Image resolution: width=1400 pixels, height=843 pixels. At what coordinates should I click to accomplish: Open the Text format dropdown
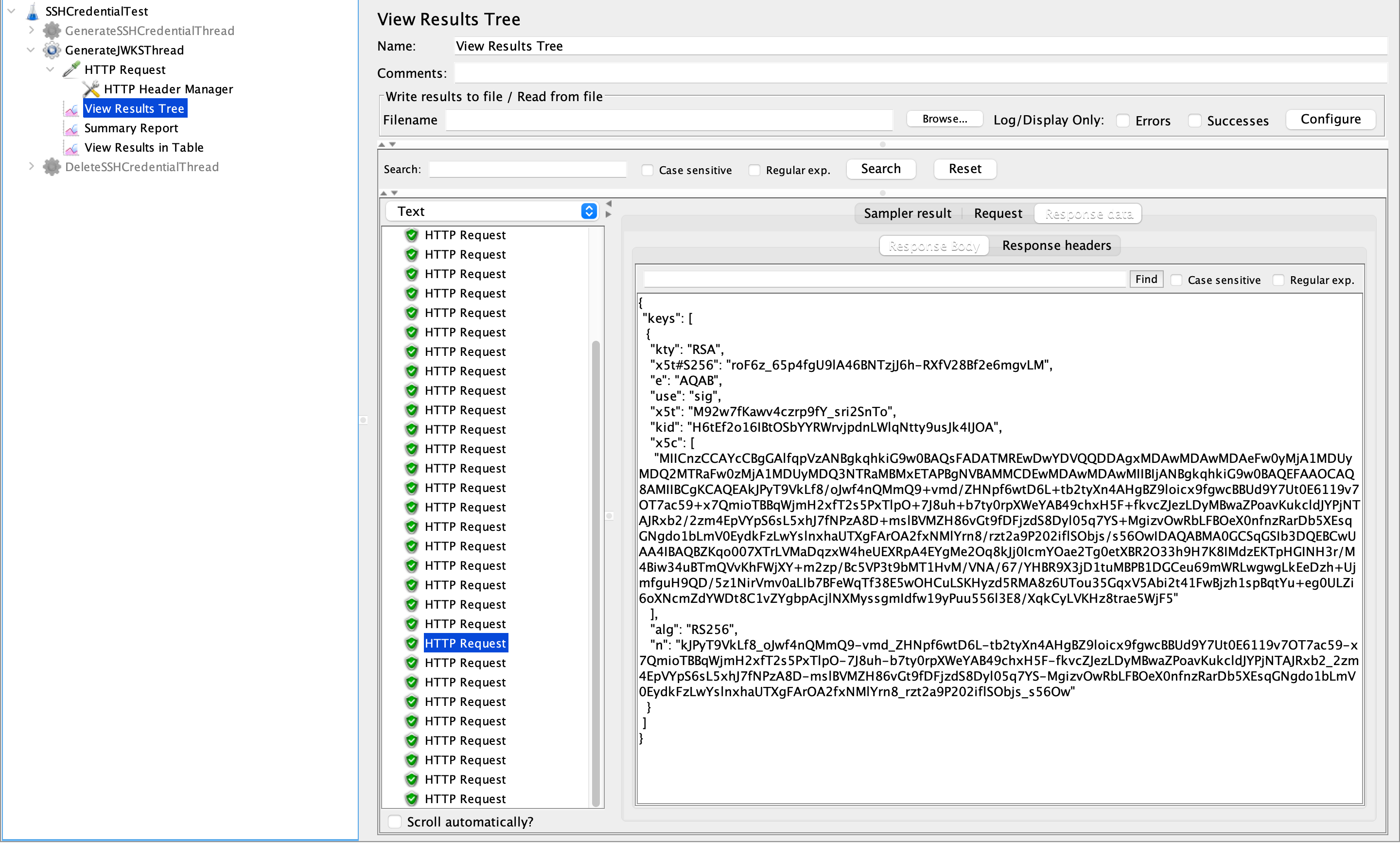pyautogui.click(x=590, y=211)
